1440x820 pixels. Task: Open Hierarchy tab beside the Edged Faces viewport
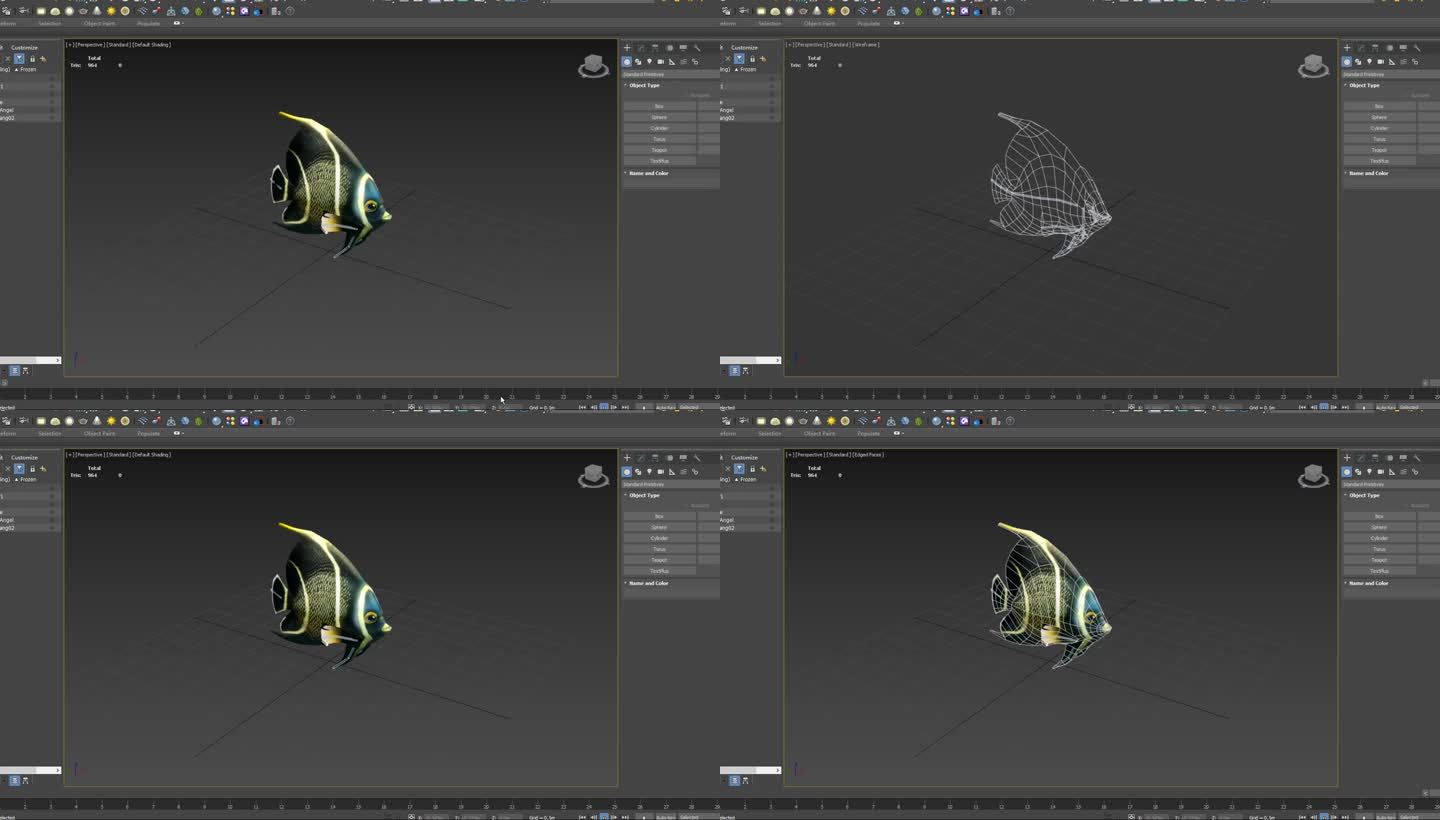click(x=1375, y=457)
